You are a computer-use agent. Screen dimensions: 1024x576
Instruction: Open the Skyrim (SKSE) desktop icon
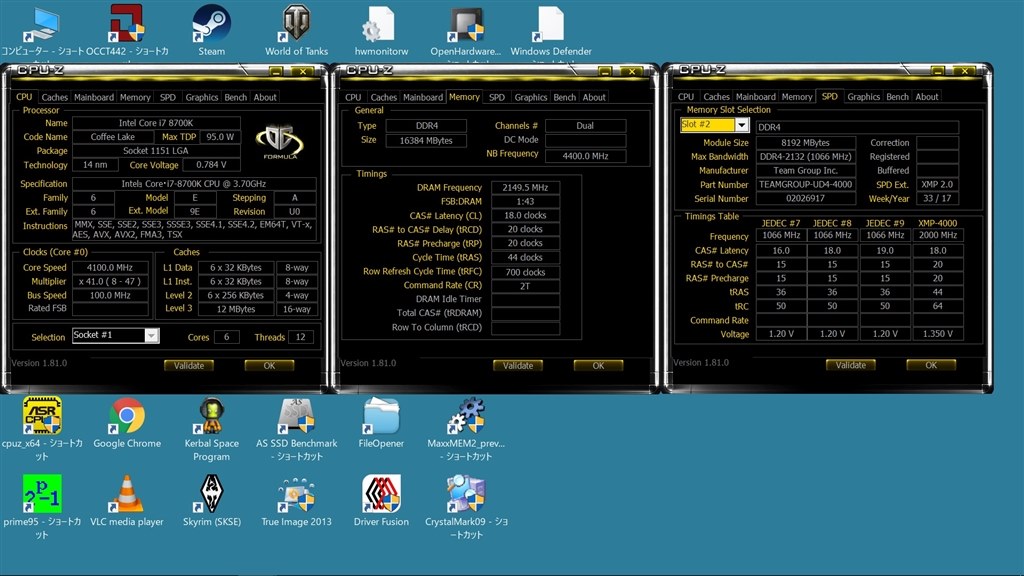pyautogui.click(x=212, y=494)
